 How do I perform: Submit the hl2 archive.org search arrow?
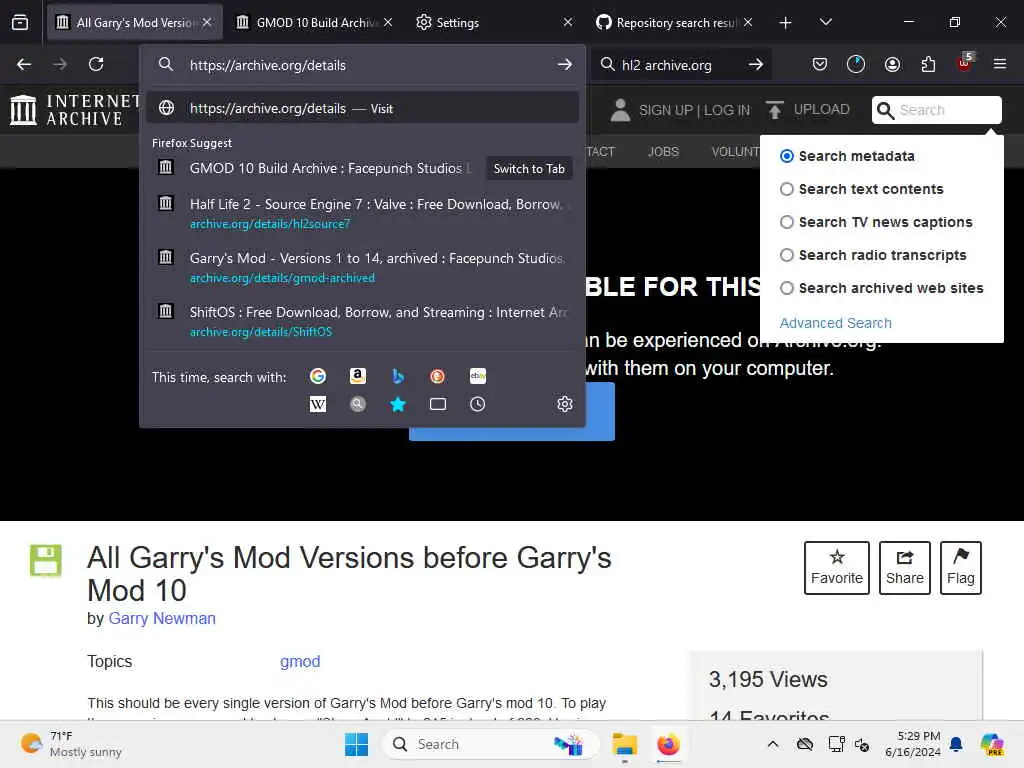click(x=756, y=65)
